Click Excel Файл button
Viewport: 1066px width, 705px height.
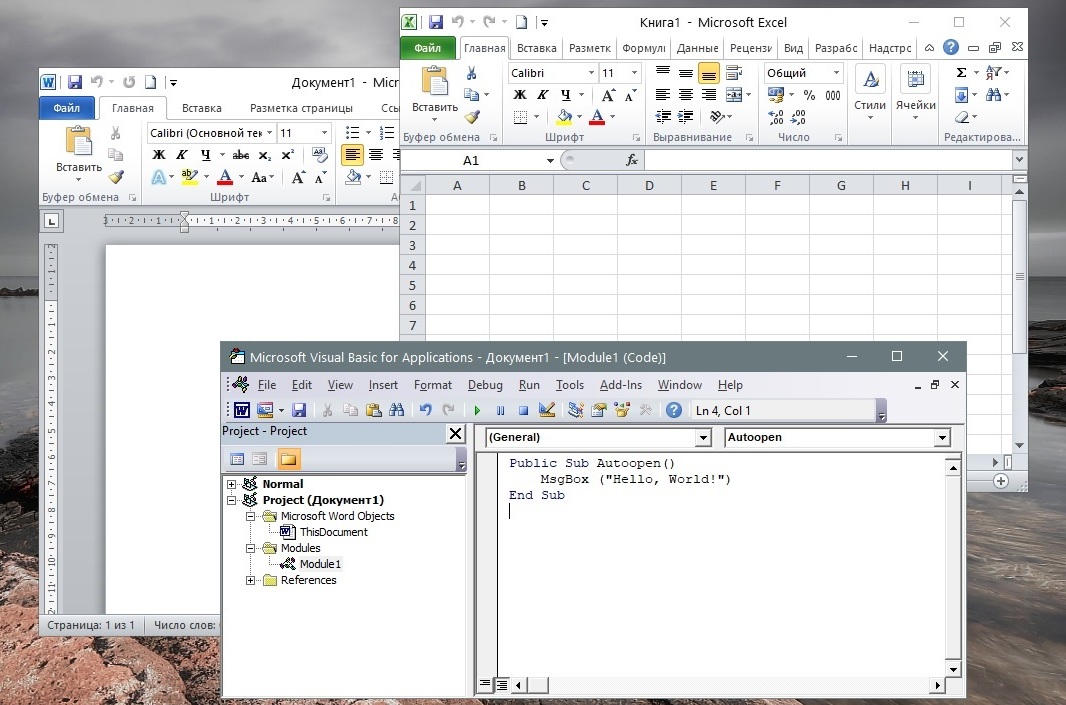(428, 48)
